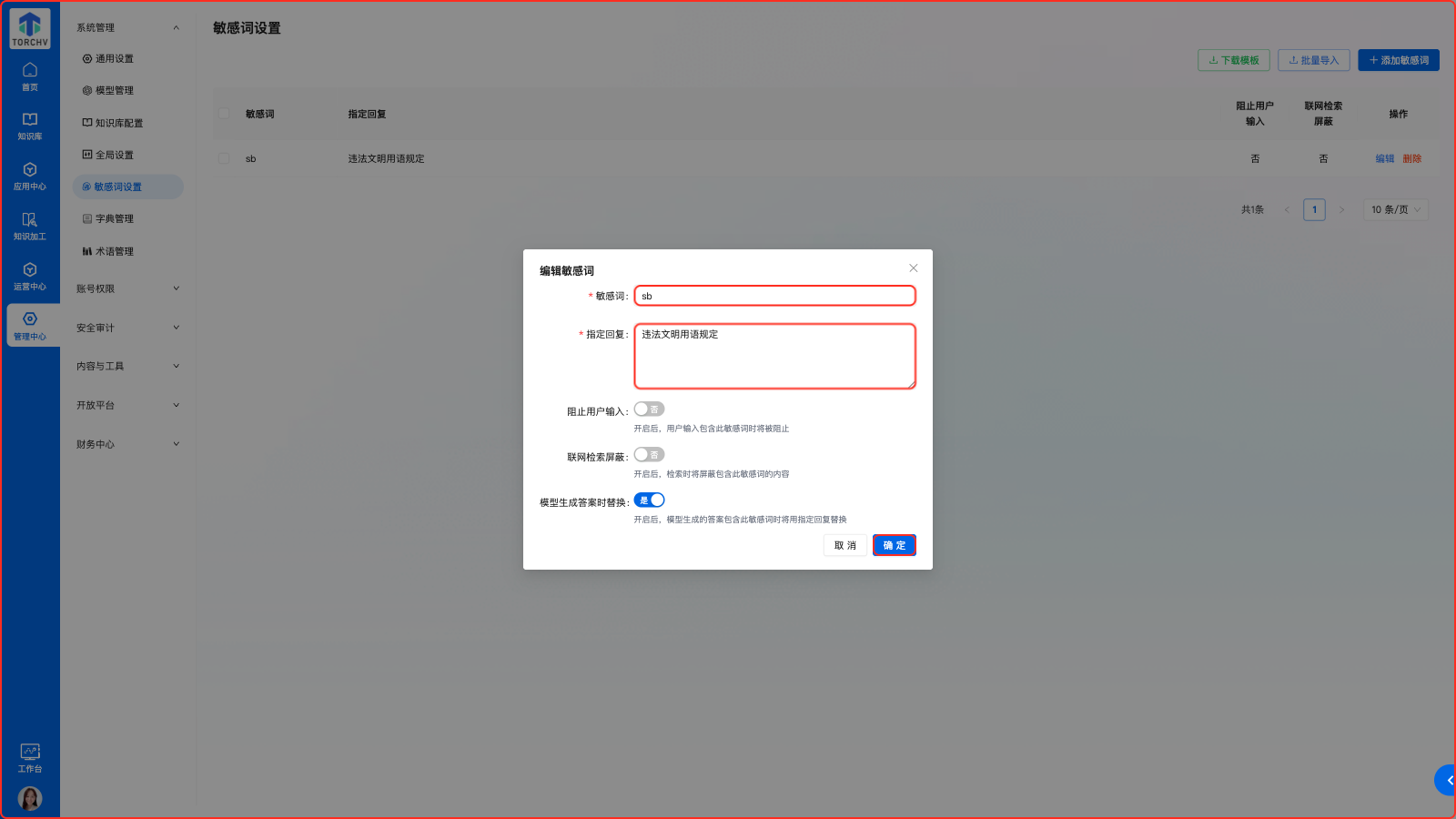Open the 工作台 workbench icon

point(30,757)
